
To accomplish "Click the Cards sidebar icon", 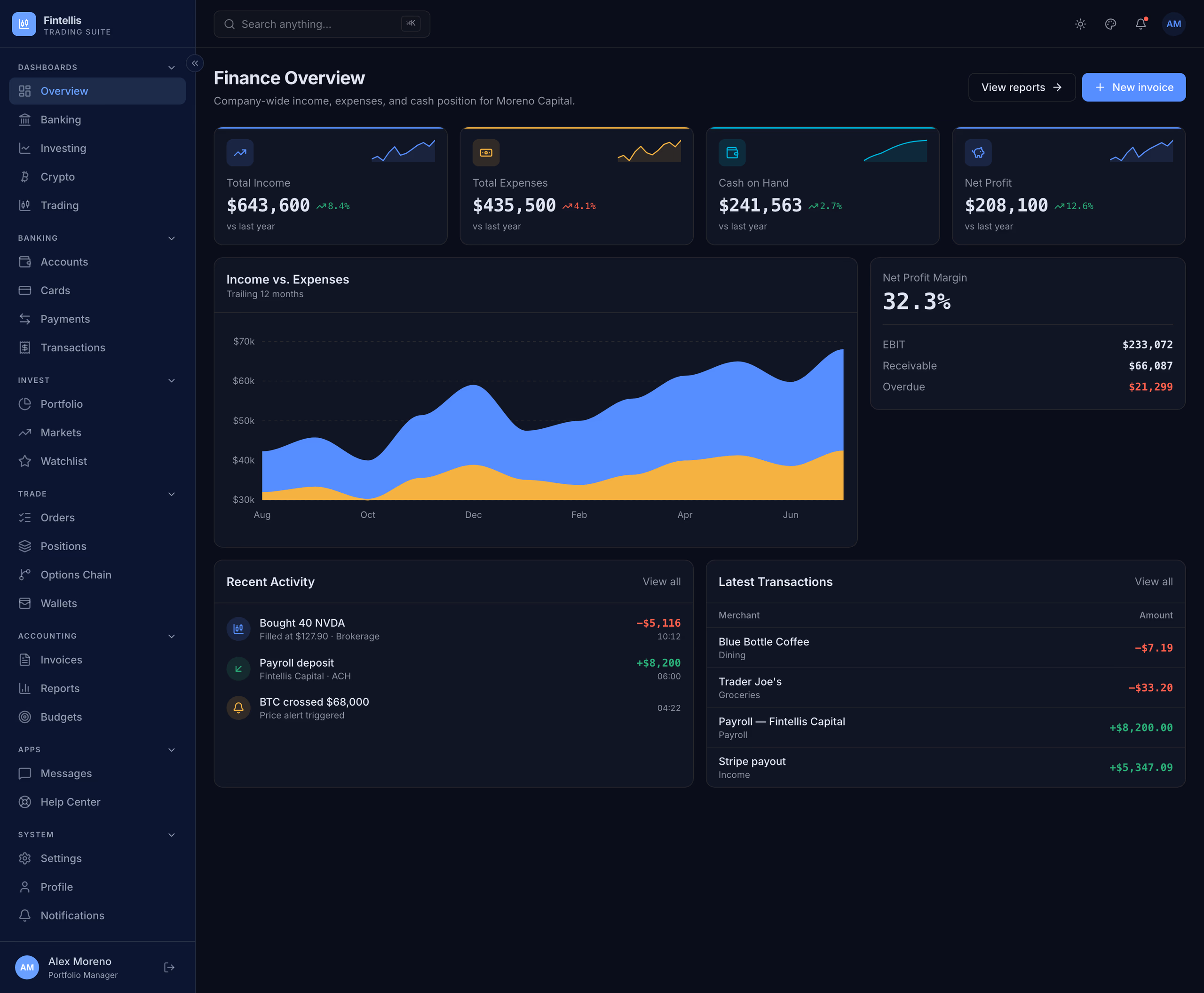I will [x=24, y=291].
